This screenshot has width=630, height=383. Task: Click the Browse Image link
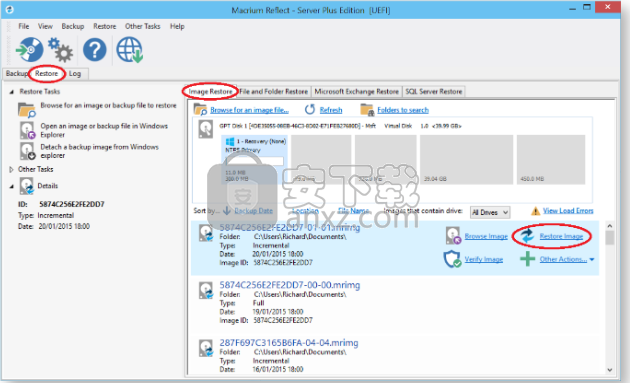pos(486,236)
